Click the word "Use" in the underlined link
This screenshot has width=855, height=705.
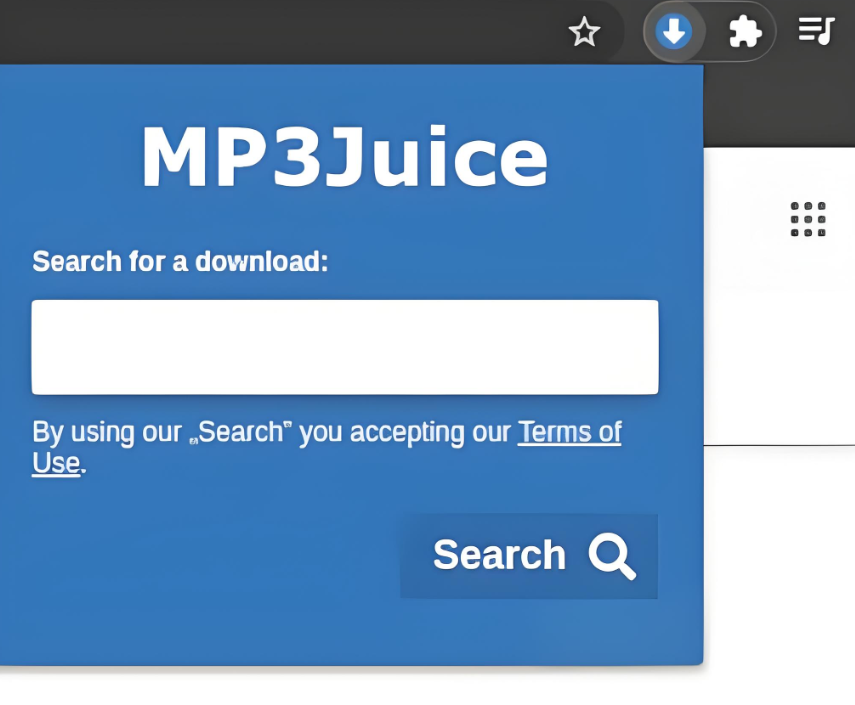pos(56,463)
